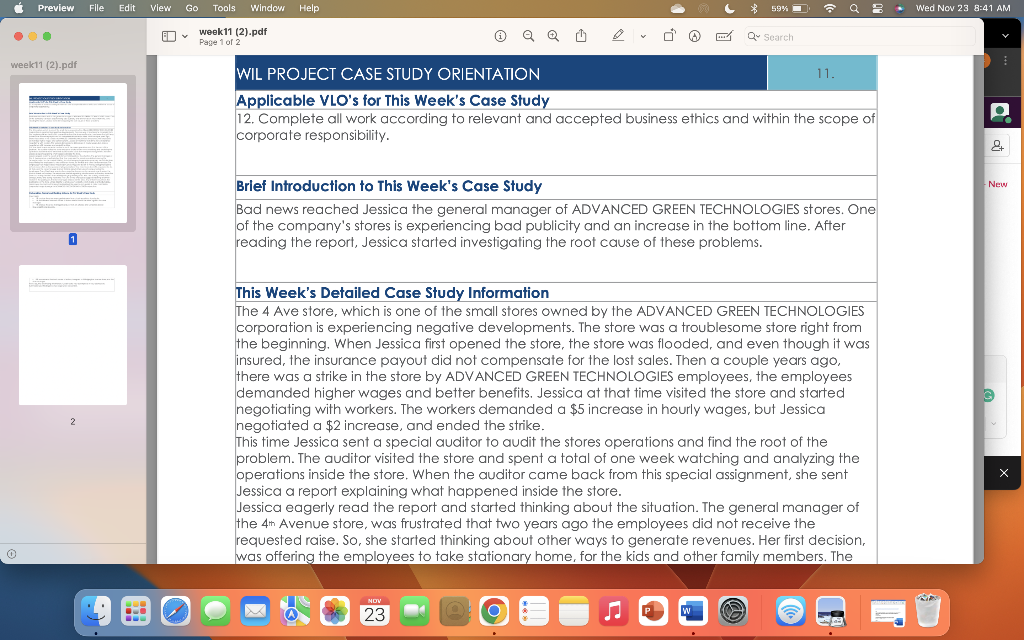Click the add person icon in background window
The height and width of the screenshot is (640, 1024).
pos(997,146)
